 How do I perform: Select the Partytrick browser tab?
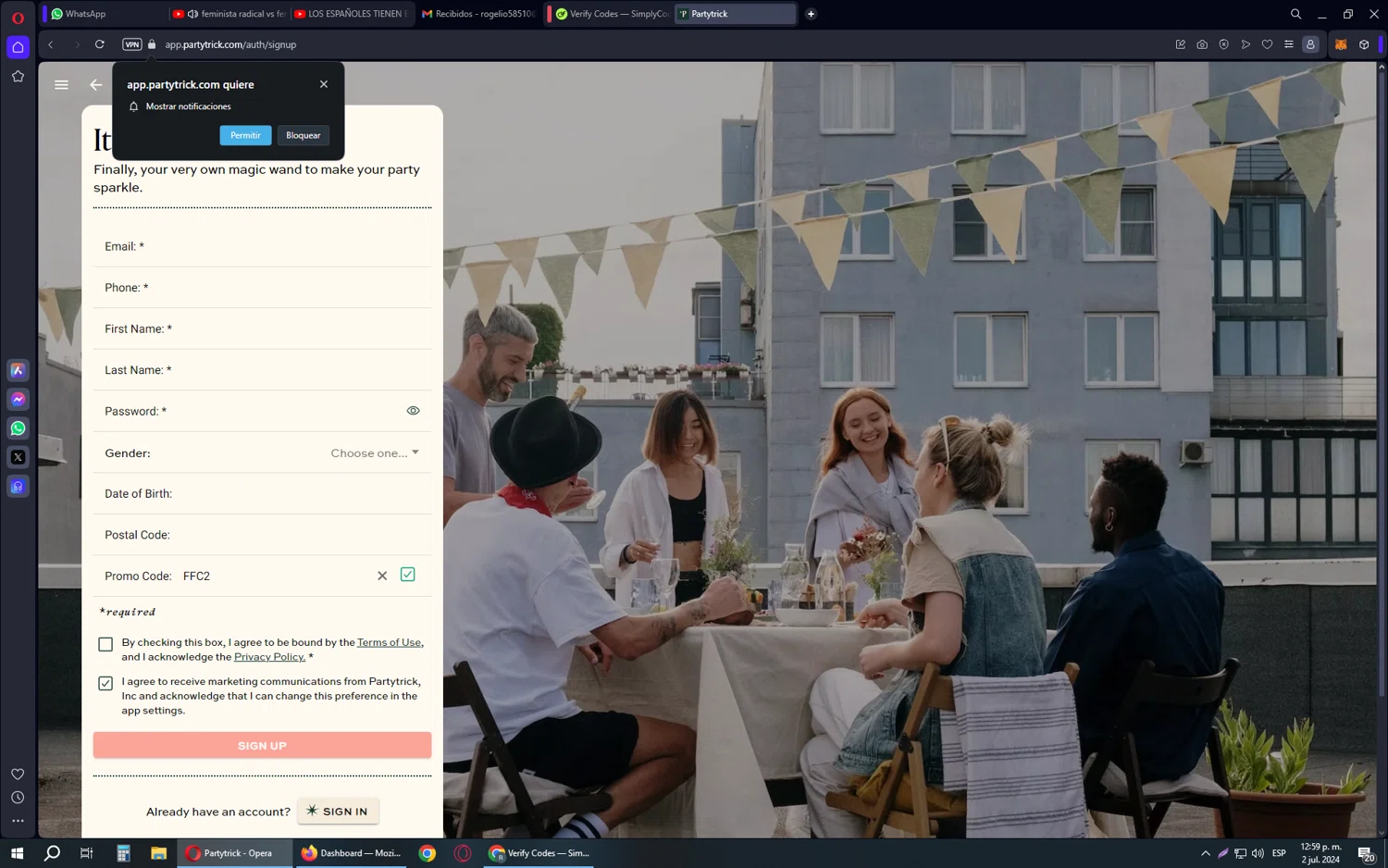pyautogui.click(x=734, y=14)
